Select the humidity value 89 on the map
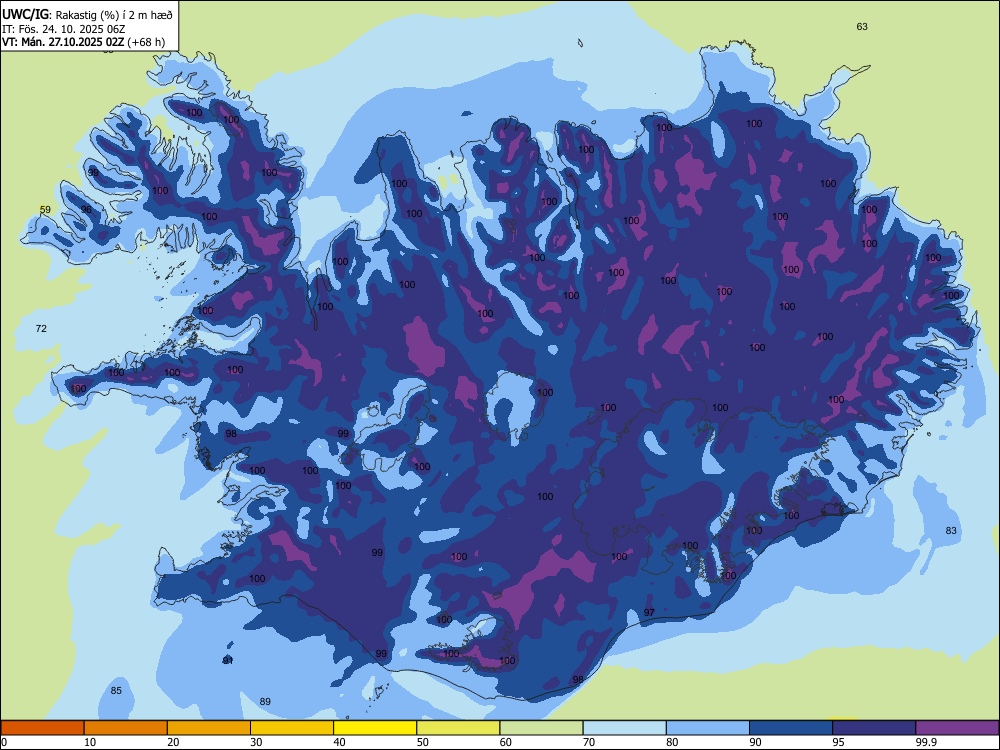Image resolution: width=1000 pixels, height=750 pixels. point(265,702)
